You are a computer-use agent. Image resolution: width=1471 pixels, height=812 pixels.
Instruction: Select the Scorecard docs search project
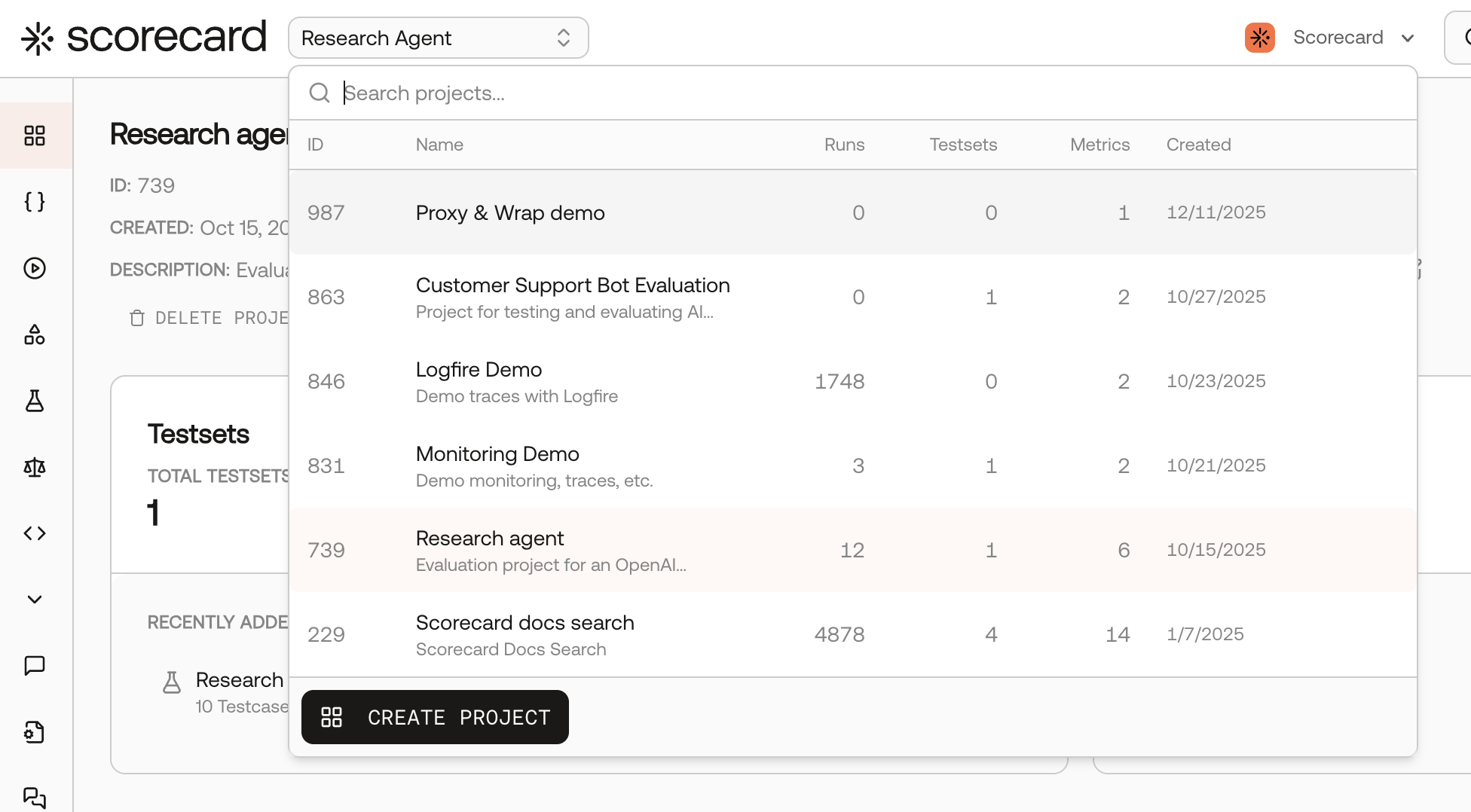(x=853, y=634)
